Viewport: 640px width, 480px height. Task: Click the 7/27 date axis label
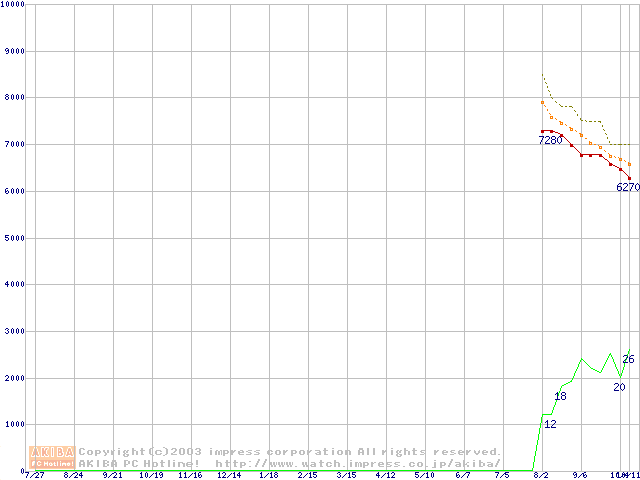click(34, 475)
